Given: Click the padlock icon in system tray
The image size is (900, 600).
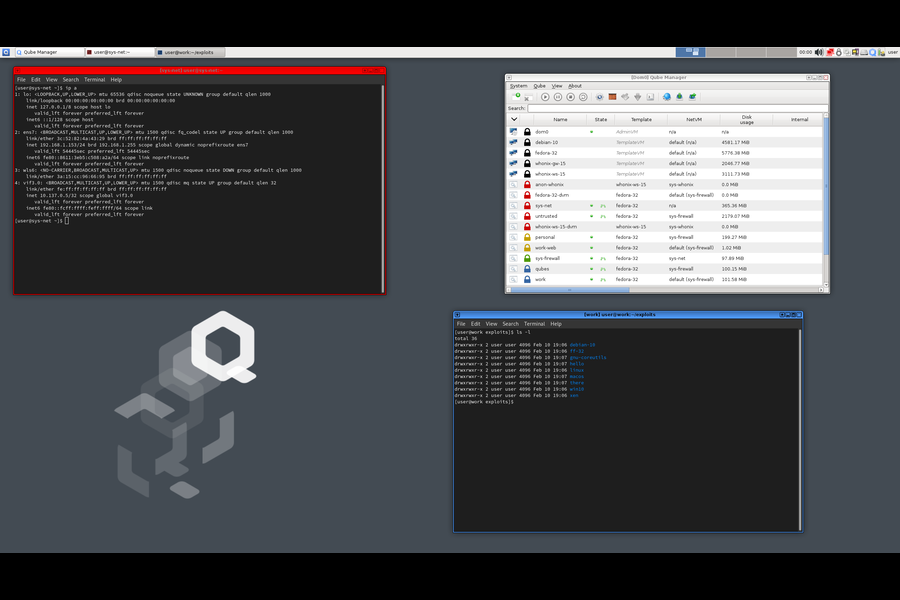Looking at the screenshot, I should click(x=839, y=52).
